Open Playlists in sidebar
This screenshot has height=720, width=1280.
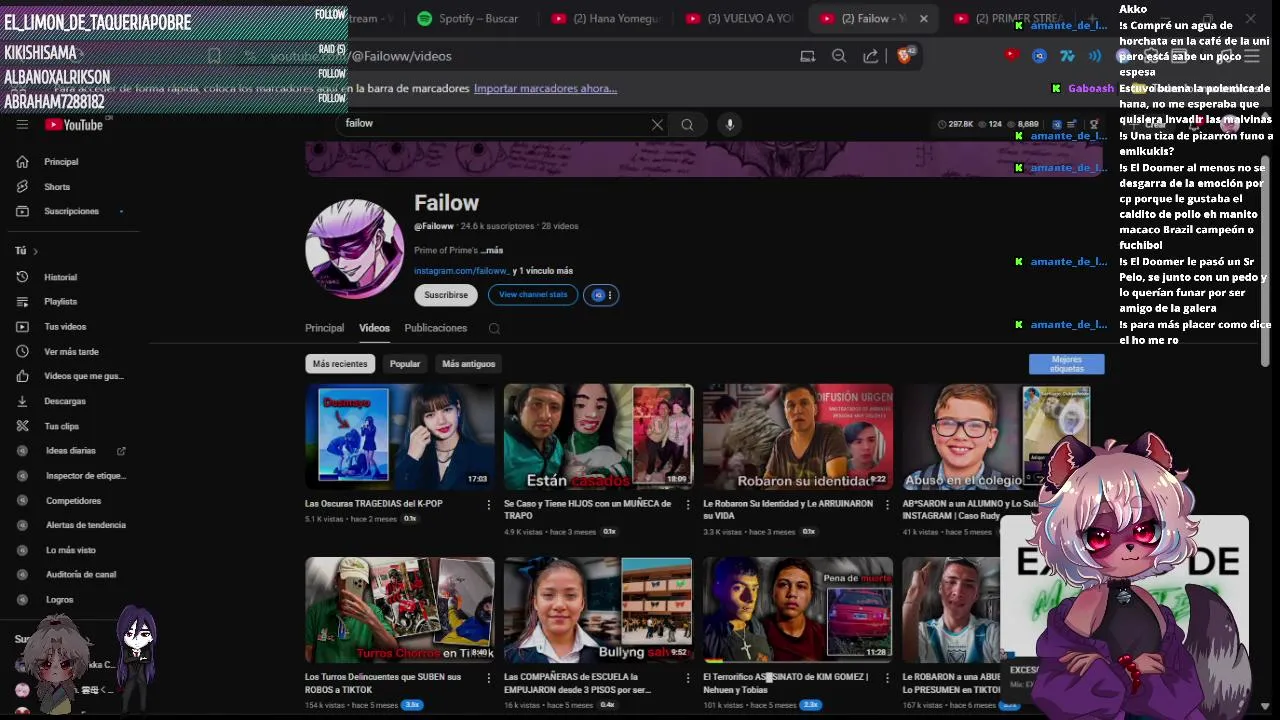click(60, 302)
